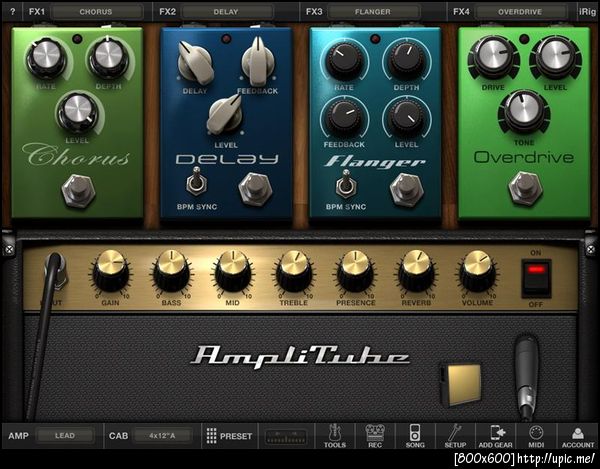Adjust the amp Volume knob
Screen dimensions: 600x469
pos(478,271)
